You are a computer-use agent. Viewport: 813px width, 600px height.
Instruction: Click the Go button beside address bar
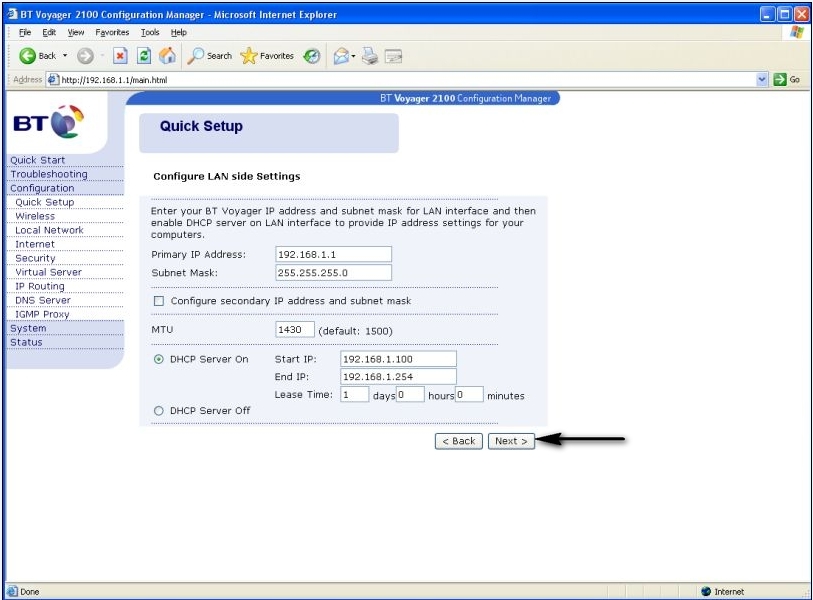point(787,79)
